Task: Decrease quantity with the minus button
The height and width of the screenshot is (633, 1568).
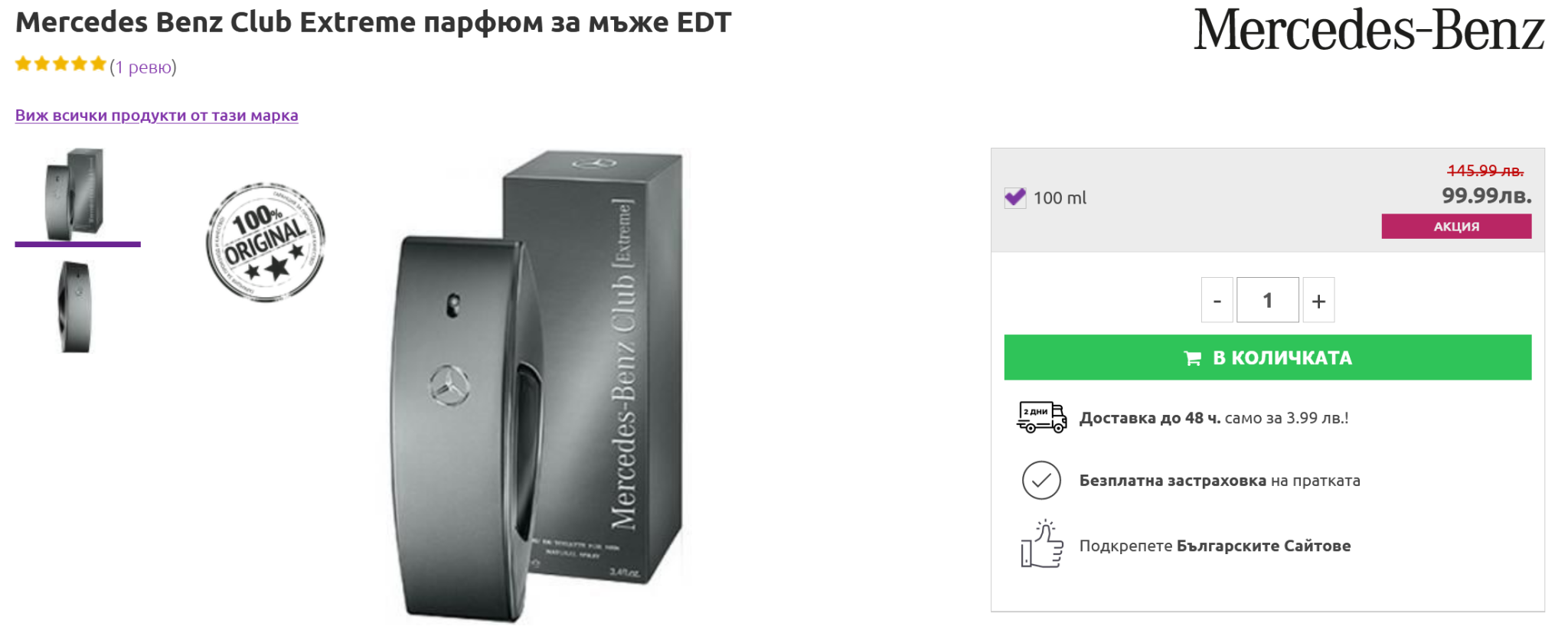Action: (1217, 300)
